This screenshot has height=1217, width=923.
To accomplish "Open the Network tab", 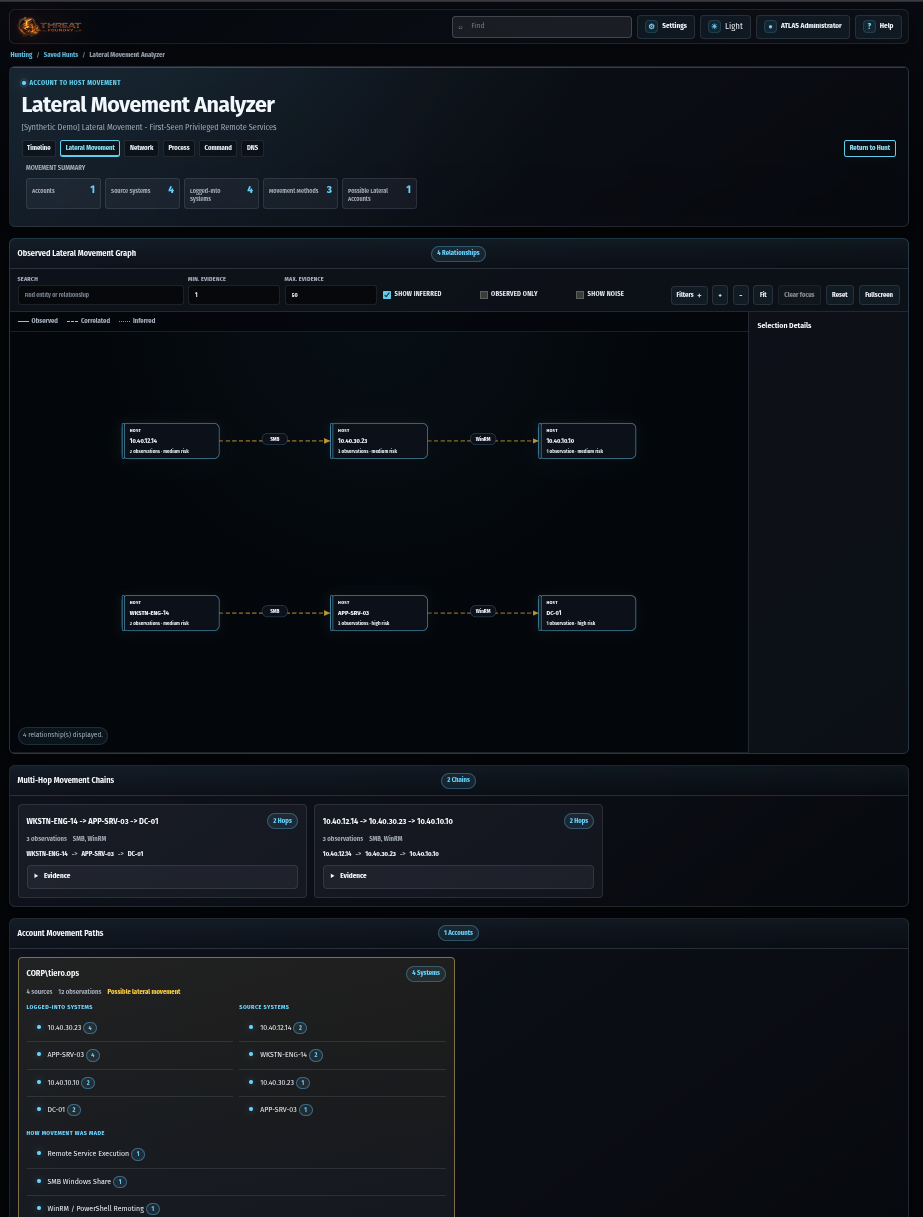I will (142, 148).
